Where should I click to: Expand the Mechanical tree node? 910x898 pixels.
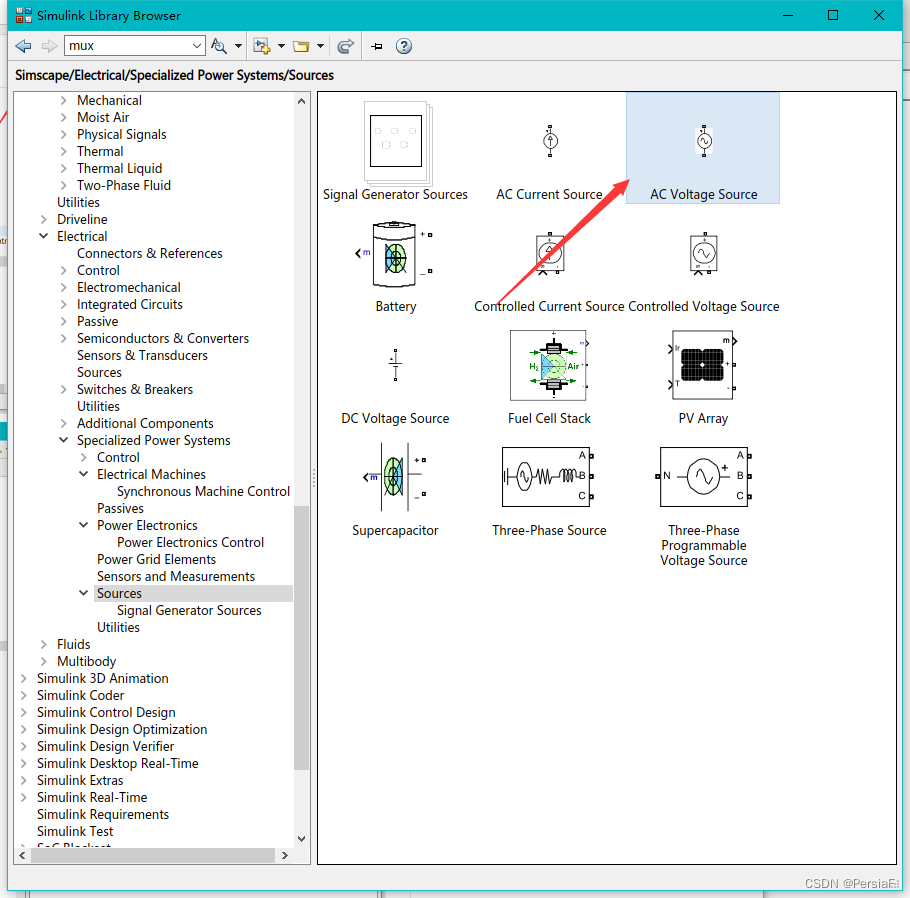pos(63,100)
